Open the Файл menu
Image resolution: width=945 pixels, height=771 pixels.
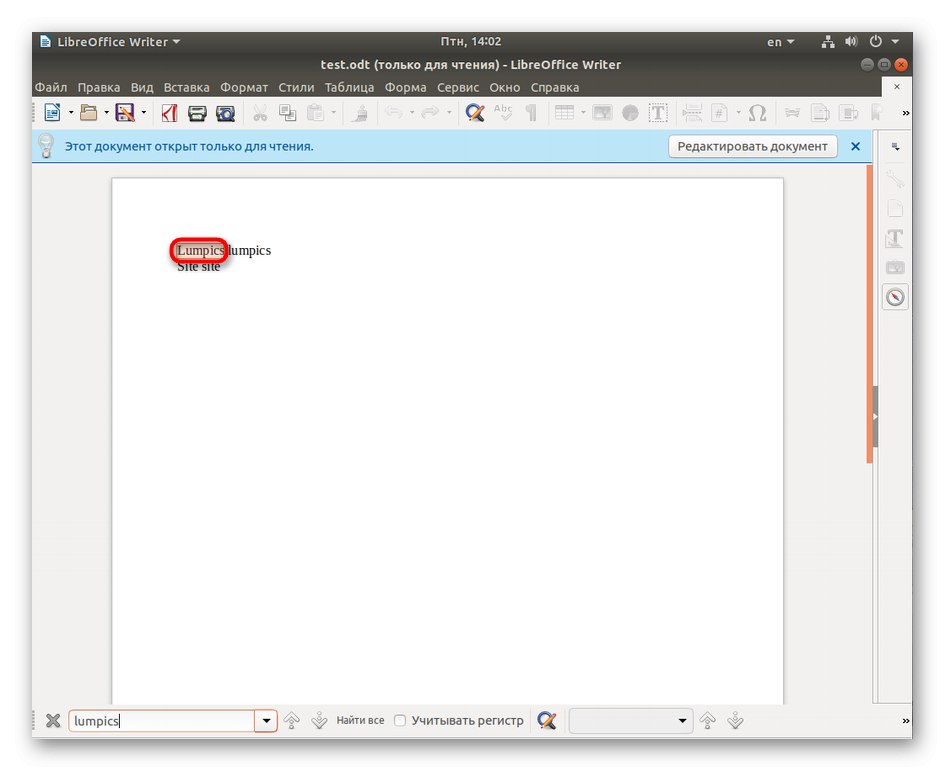[51, 87]
